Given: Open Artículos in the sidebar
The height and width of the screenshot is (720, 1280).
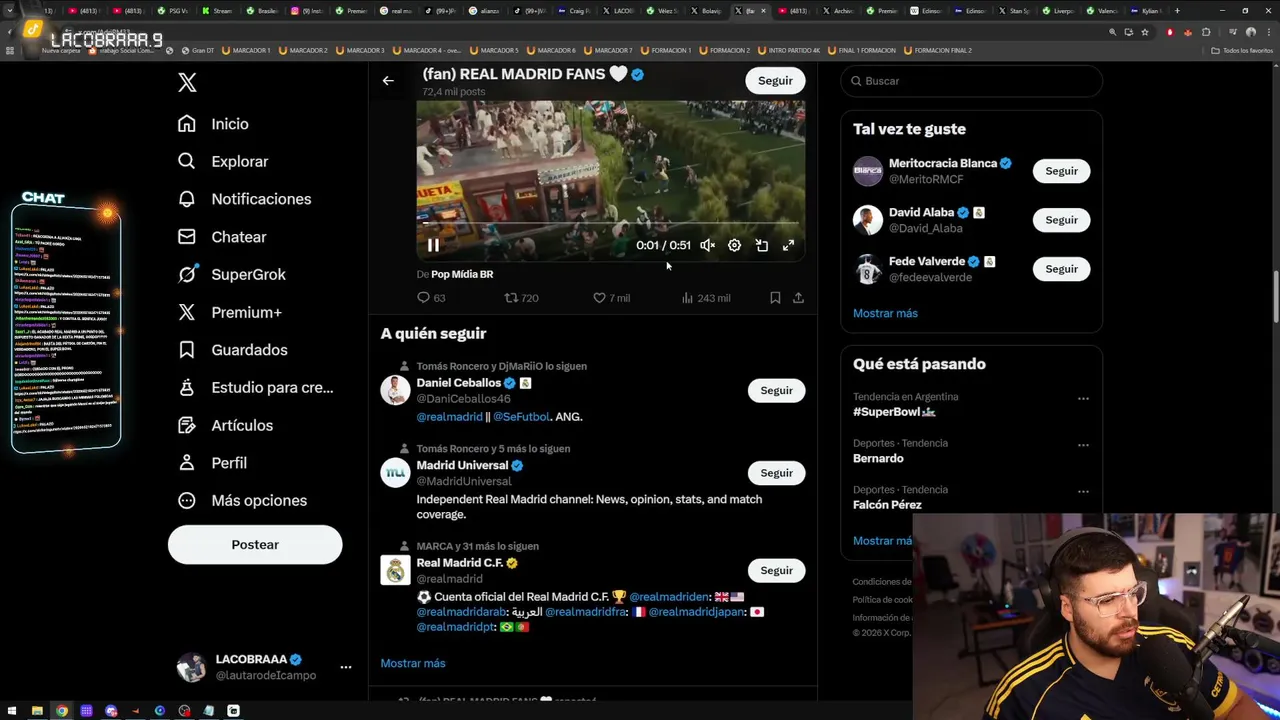Looking at the screenshot, I should (225, 425).
